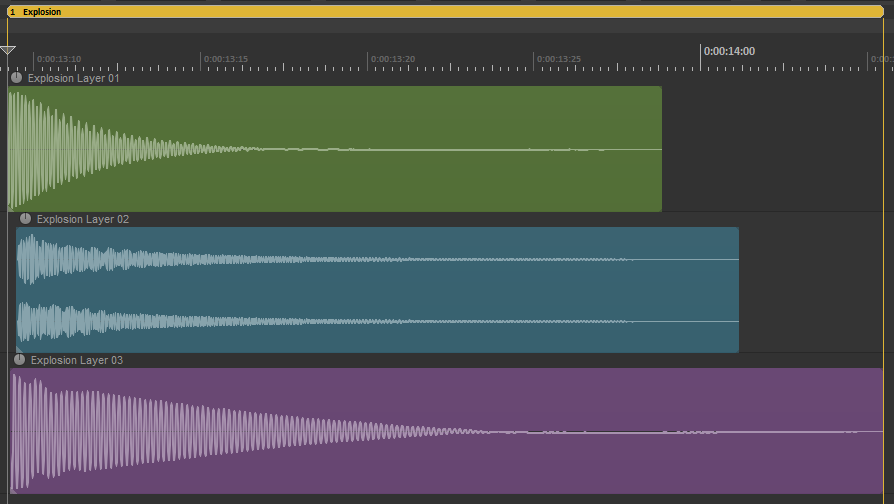This screenshot has width=894, height=504.
Task: Click the Explosion Layer 03 name label
Action: (x=76, y=360)
